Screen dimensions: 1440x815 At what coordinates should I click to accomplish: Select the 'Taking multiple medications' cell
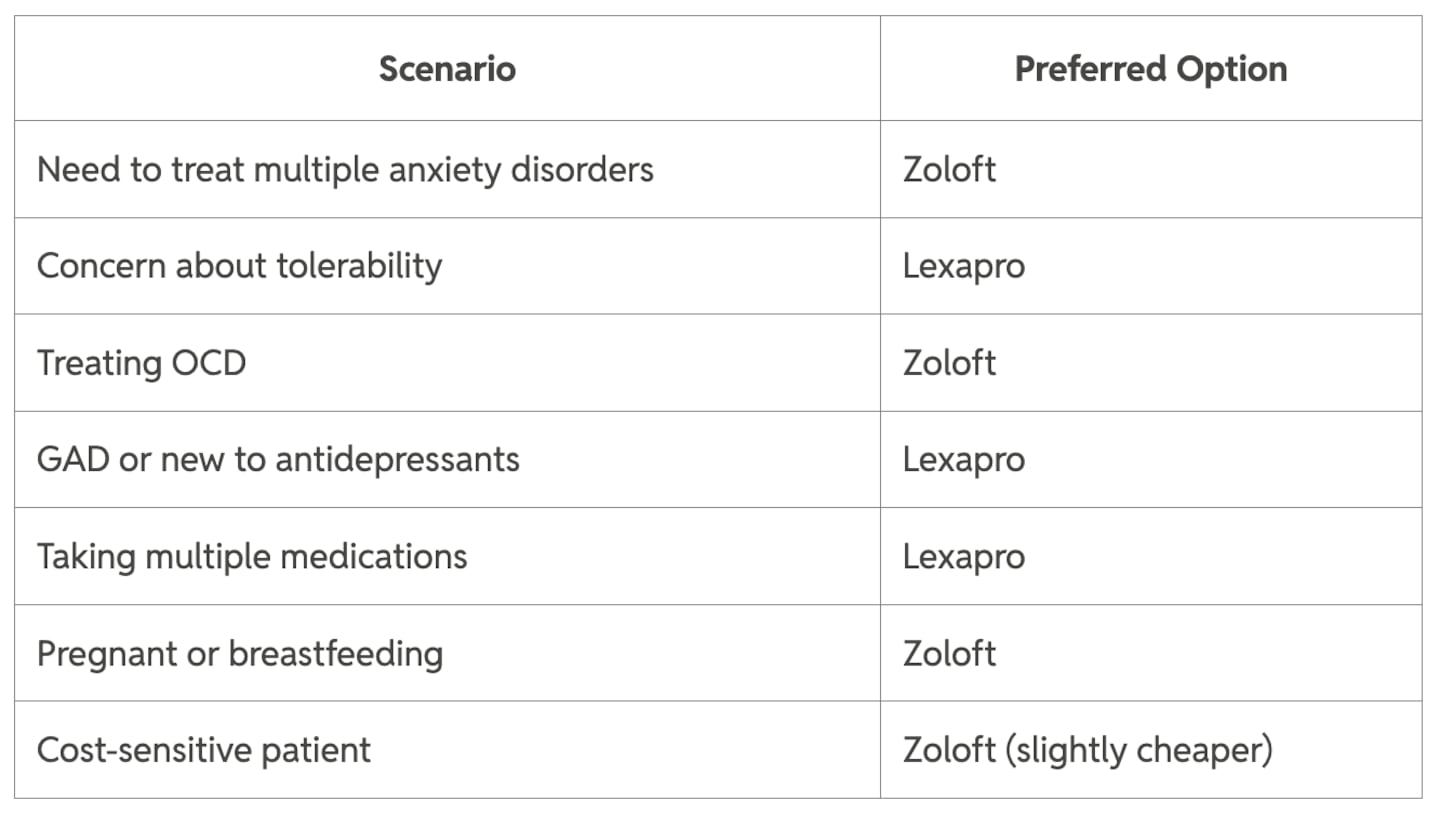pos(252,556)
